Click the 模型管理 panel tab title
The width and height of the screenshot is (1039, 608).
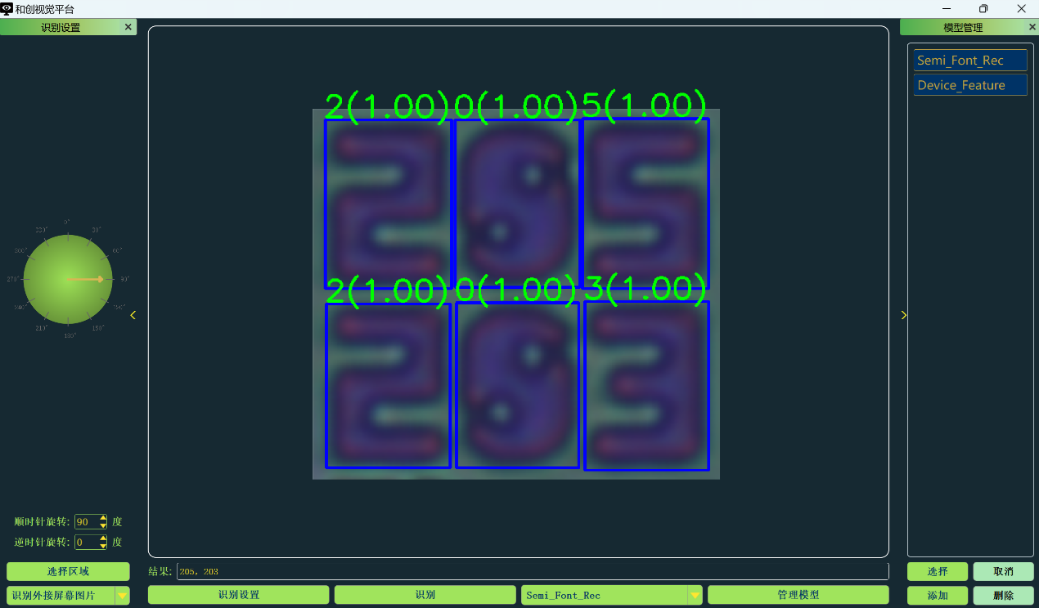963,27
